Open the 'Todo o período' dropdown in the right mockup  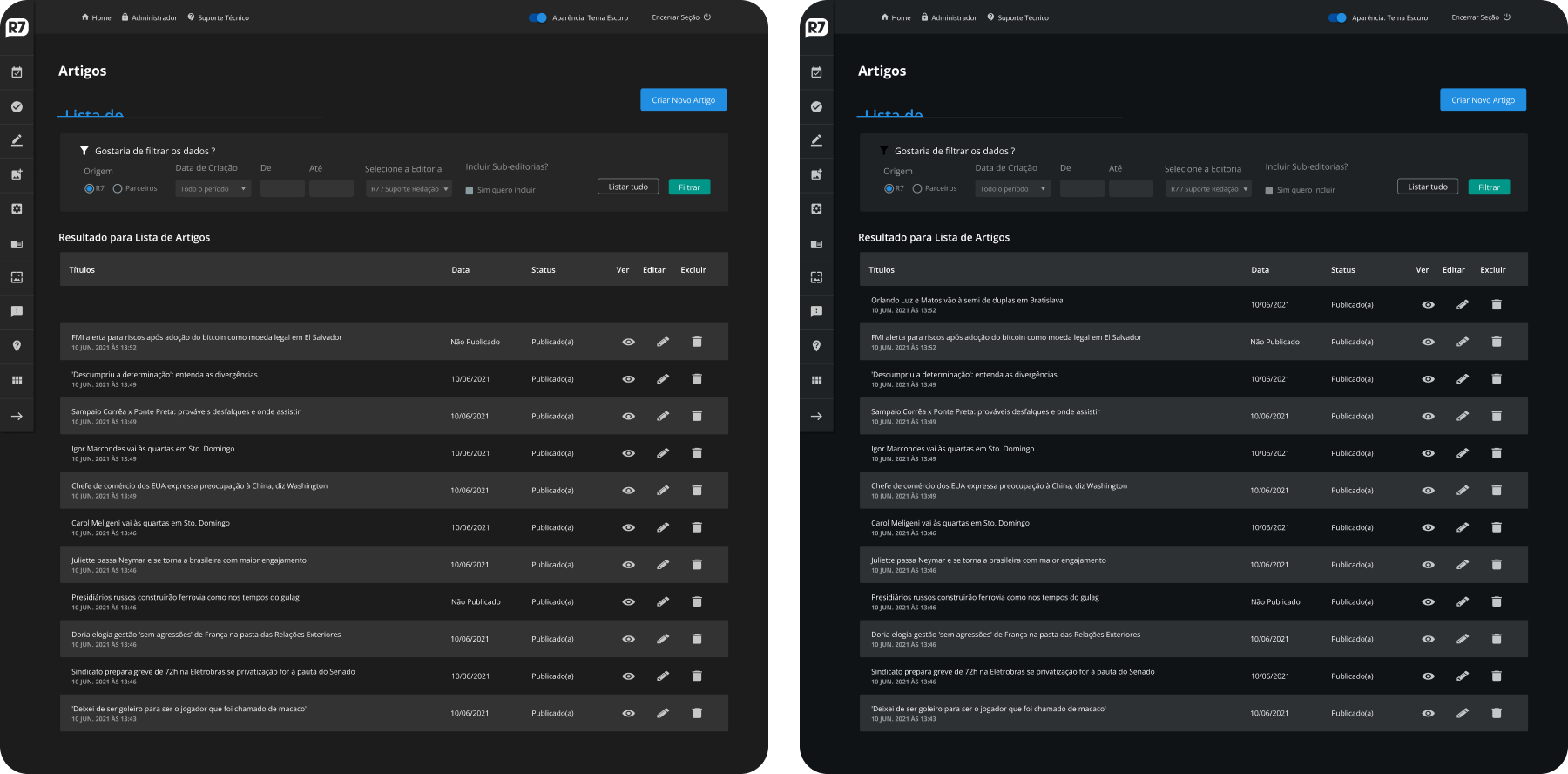1013,188
